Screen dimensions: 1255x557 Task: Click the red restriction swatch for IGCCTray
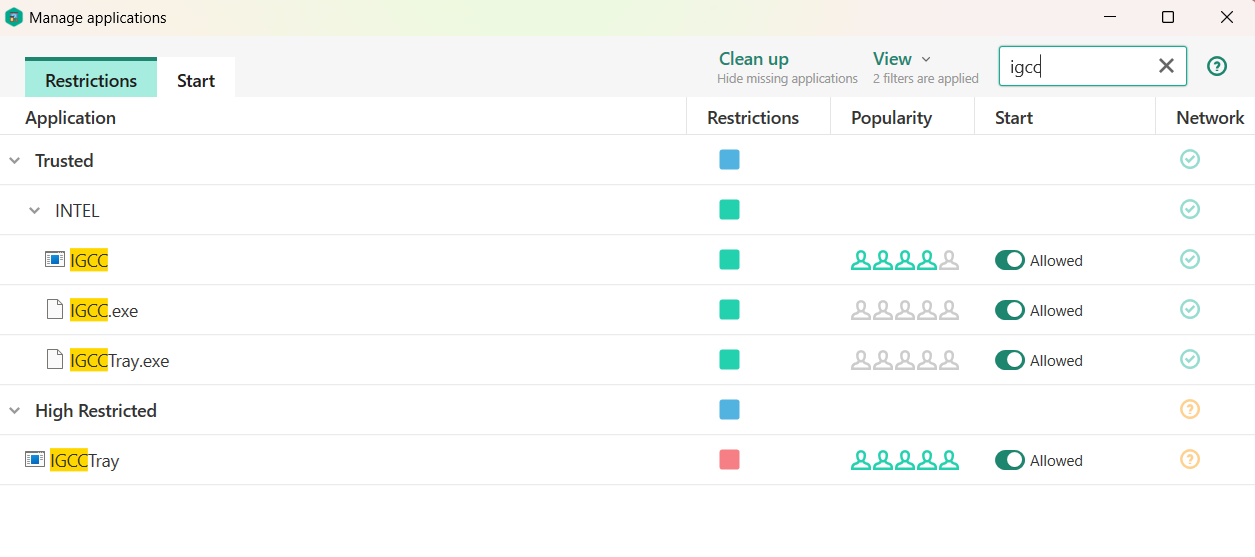[729, 460]
